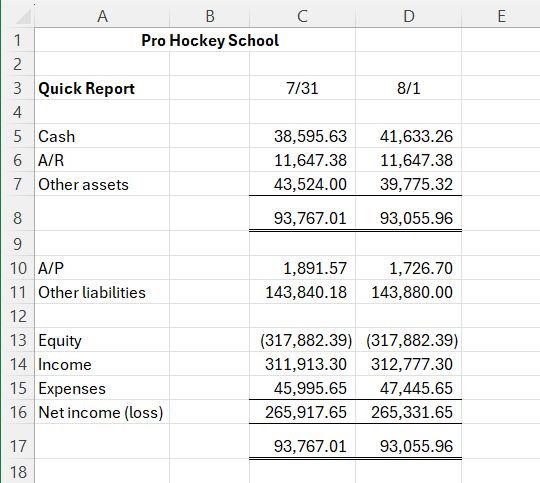This screenshot has width=540, height=483.
Task: Select Net income value 265,331.65
Action: (x=408, y=412)
